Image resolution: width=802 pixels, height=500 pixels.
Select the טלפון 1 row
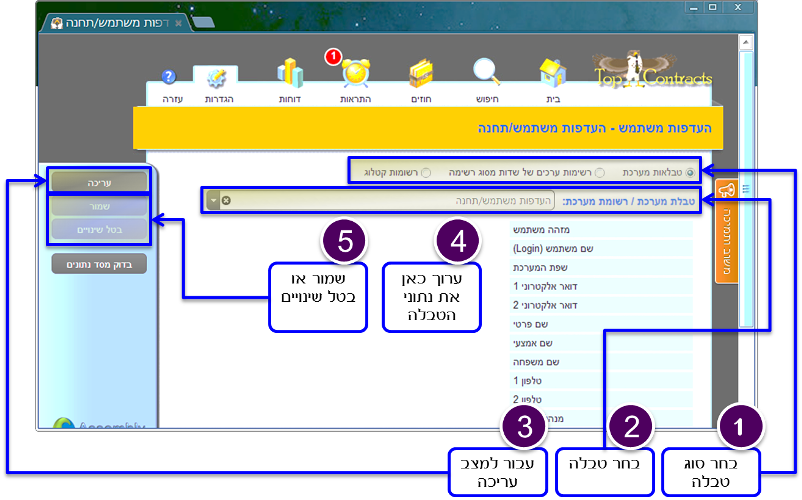[x=602, y=381]
